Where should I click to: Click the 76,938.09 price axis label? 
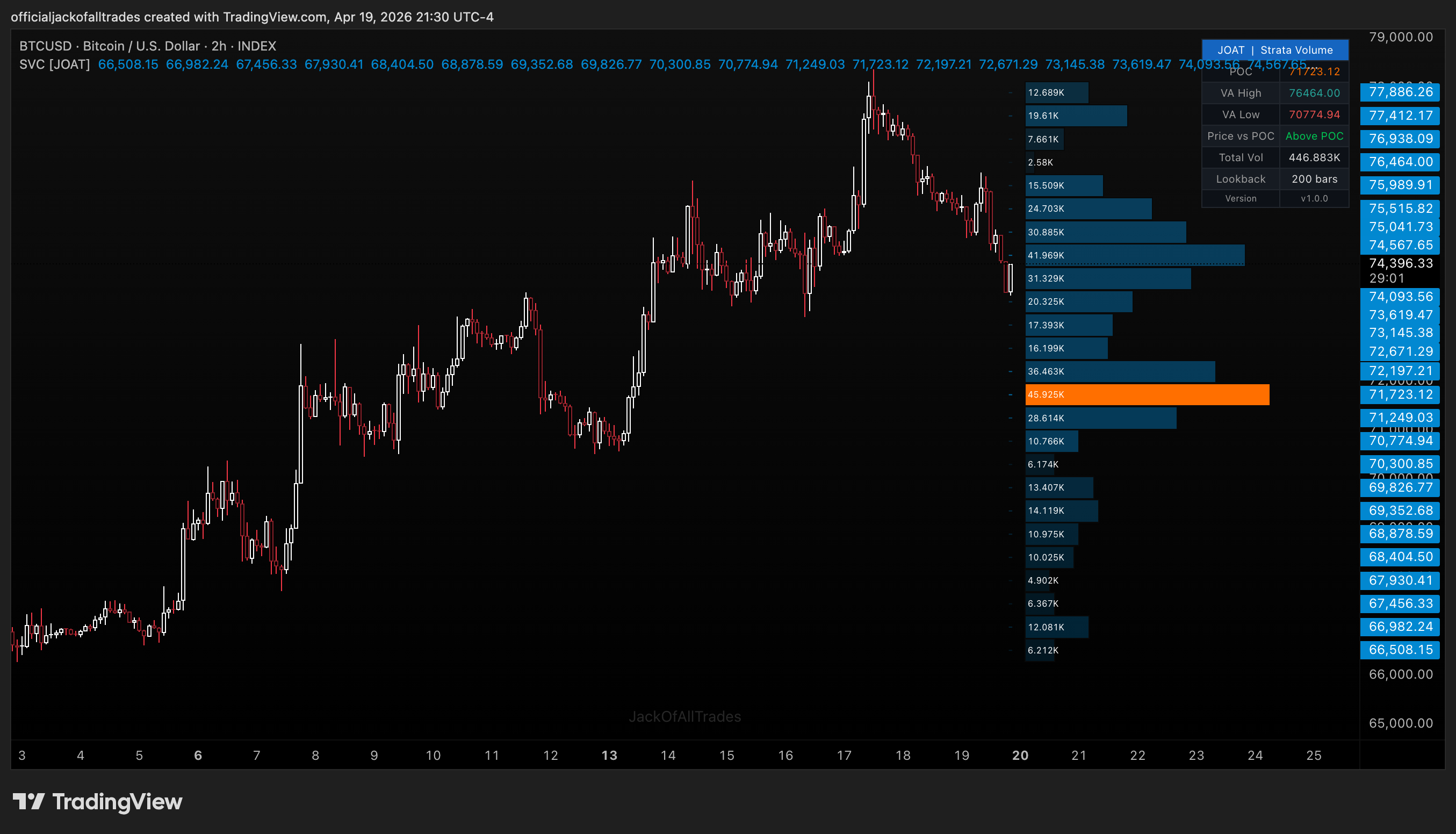1400,139
